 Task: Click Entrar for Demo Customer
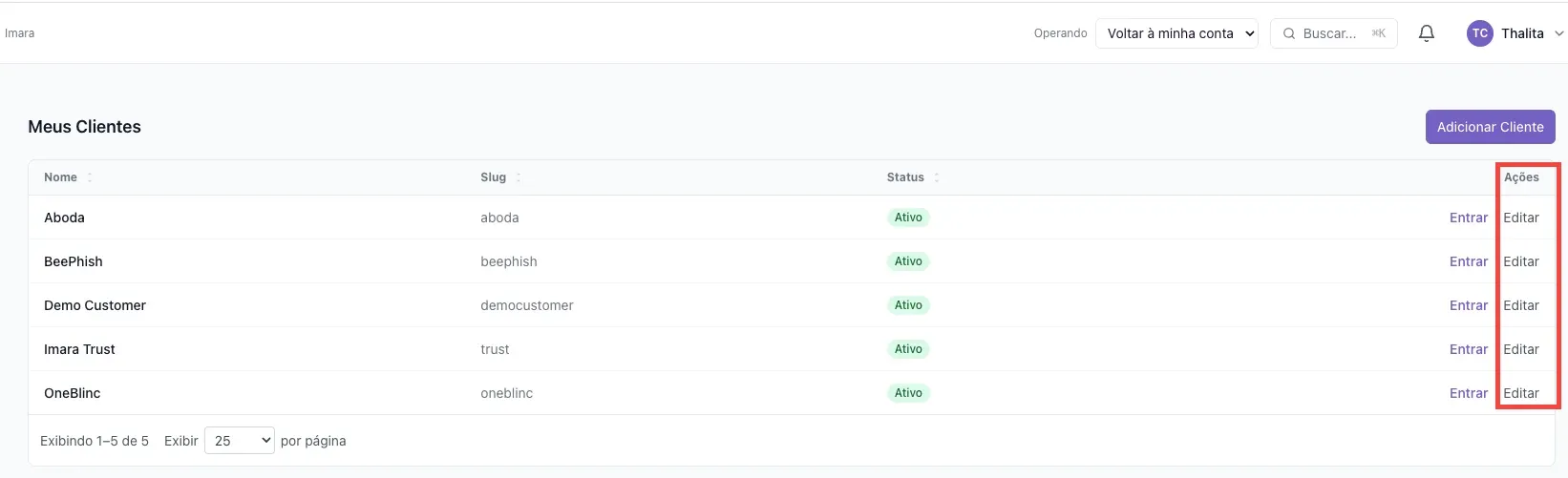(x=1469, y=305)
